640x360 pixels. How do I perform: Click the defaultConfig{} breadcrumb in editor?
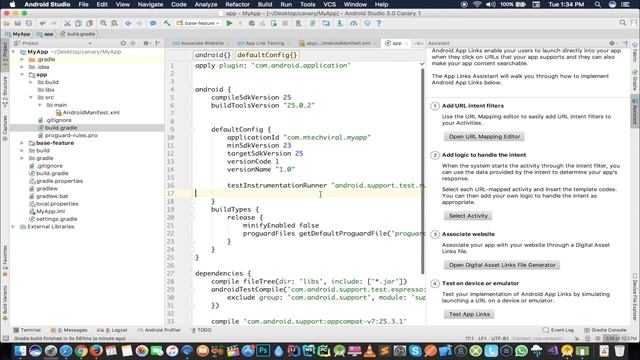click(267, 55)
